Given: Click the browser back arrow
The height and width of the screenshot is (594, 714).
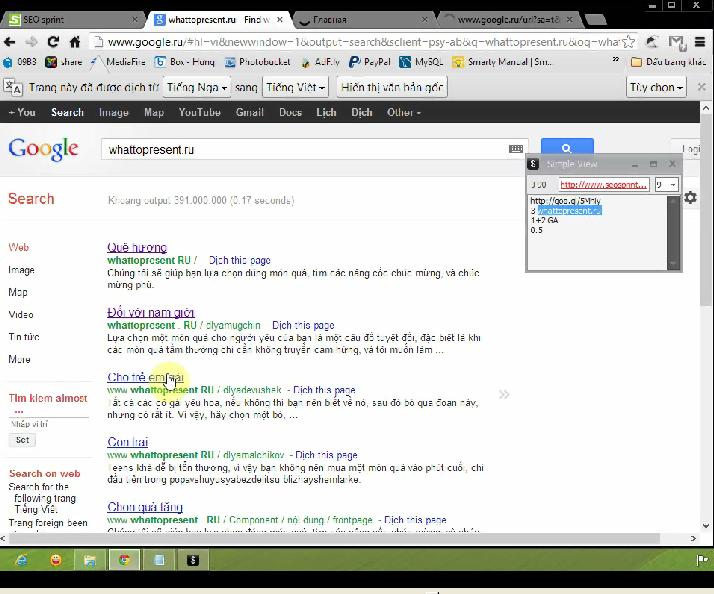Looking at the screenshot, I should click(x=9, y=42).
